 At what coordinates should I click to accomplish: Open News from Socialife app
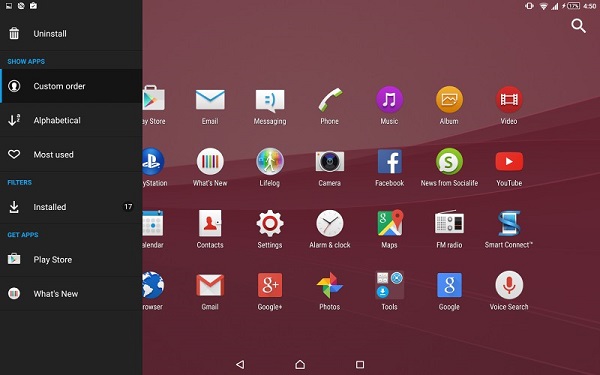[x=449, y=168]
